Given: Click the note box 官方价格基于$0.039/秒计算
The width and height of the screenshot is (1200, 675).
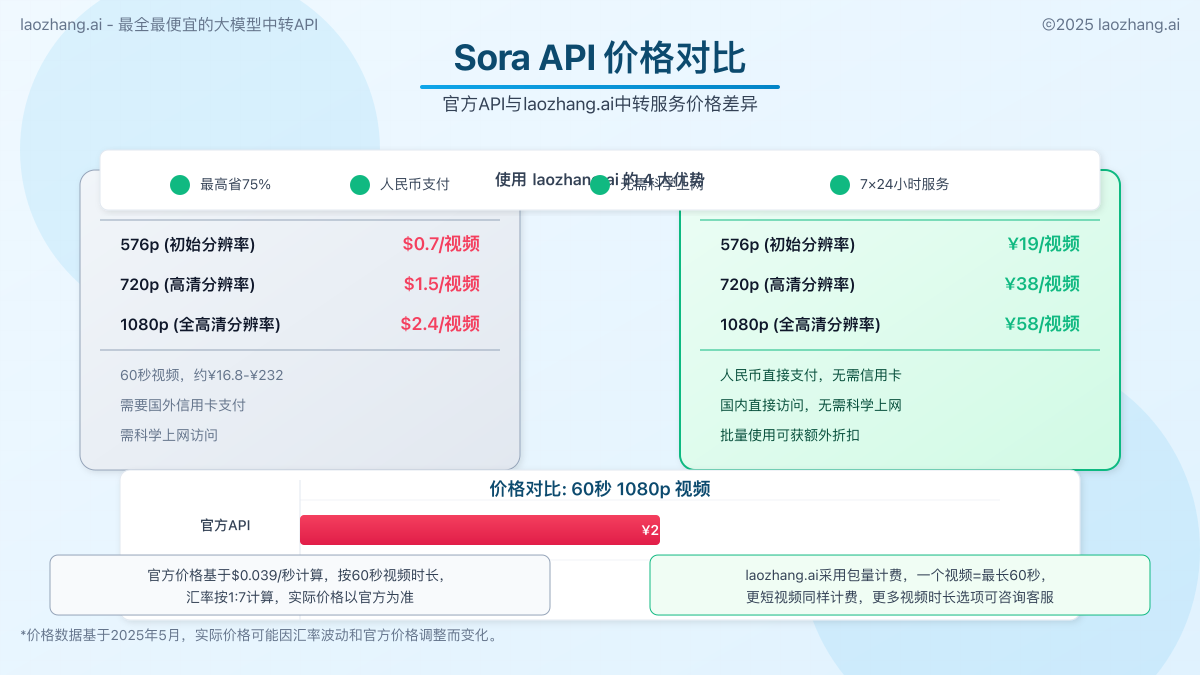Looking at the screenshot, I should pyautogui.click(x=300, y=585).
